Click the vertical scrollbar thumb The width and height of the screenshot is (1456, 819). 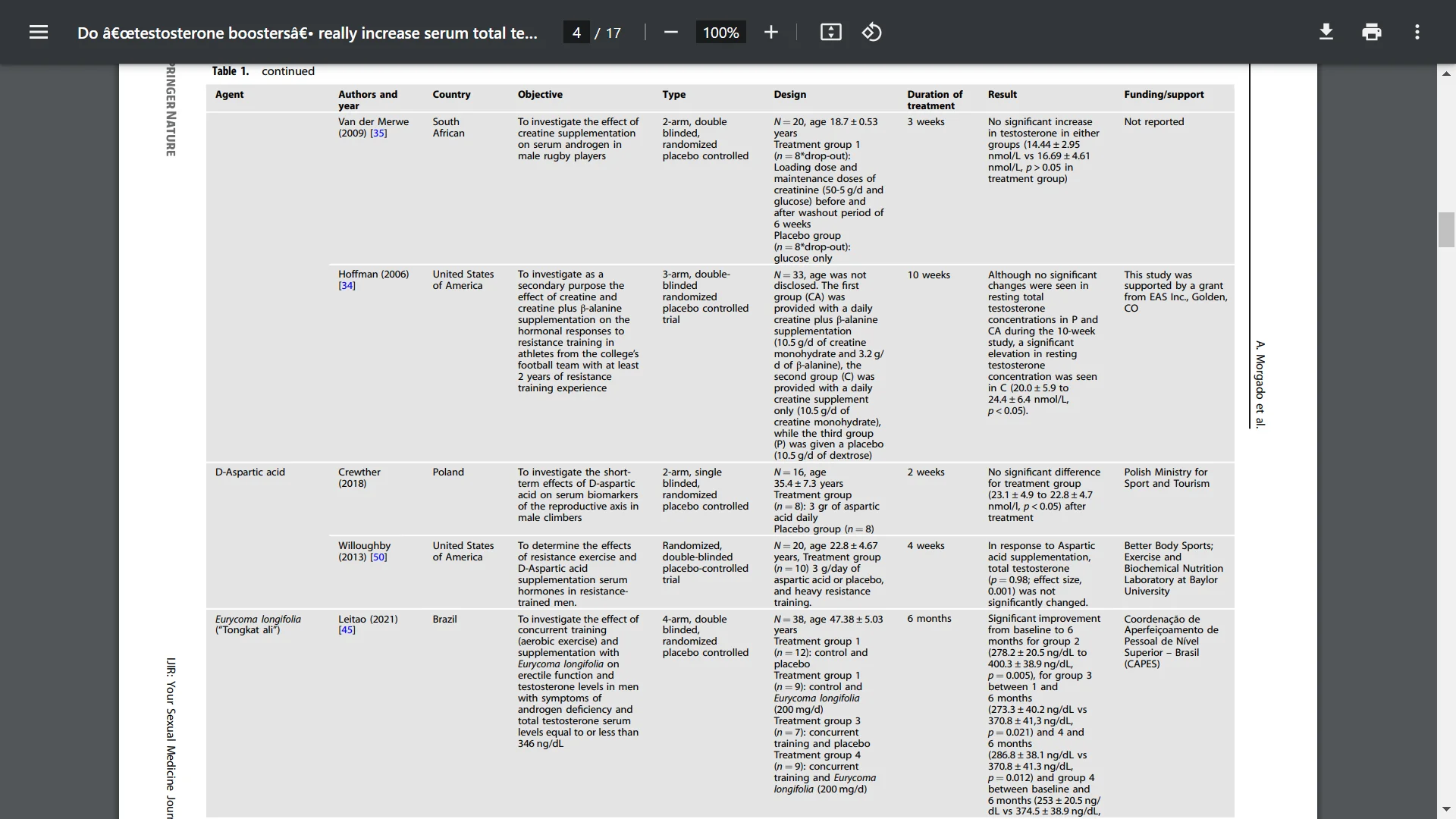tap(1446, 231)
